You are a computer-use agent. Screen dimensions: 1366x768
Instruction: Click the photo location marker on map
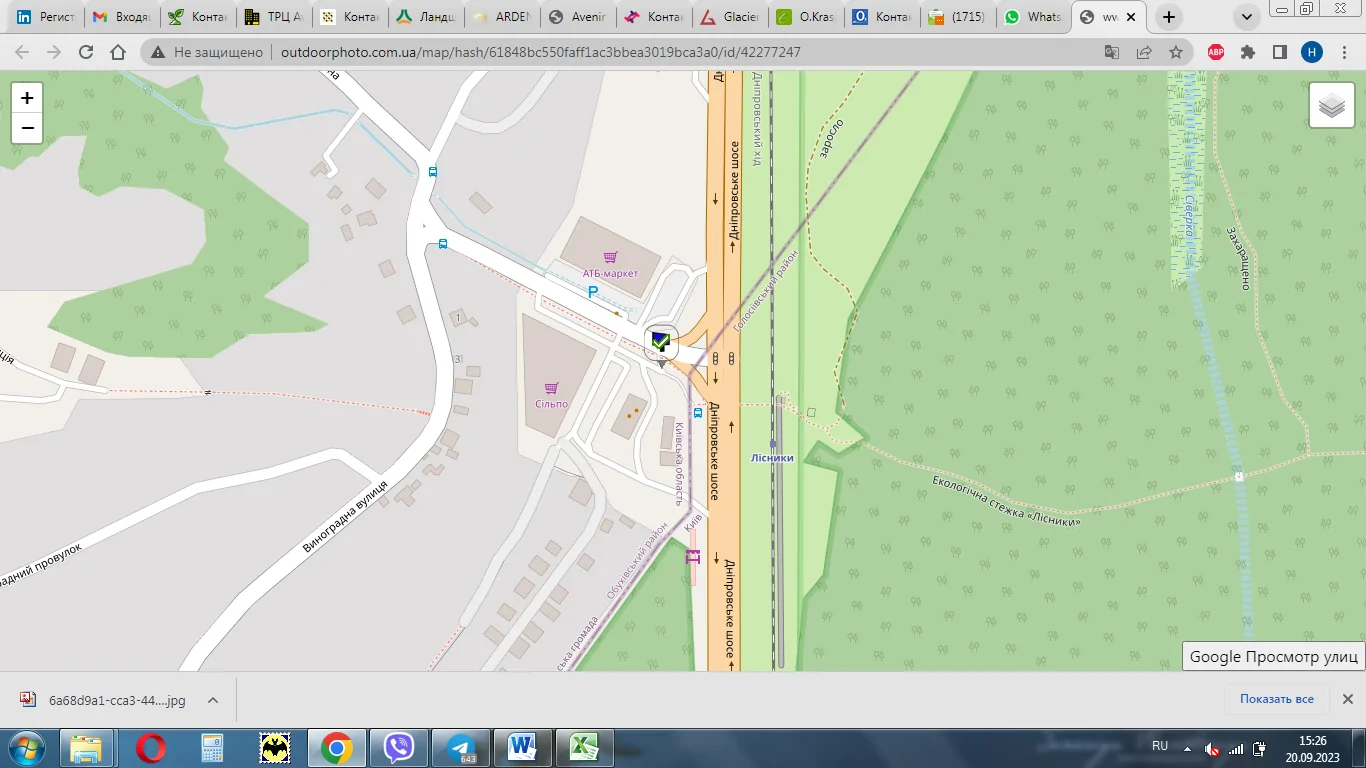pos(660,343)
